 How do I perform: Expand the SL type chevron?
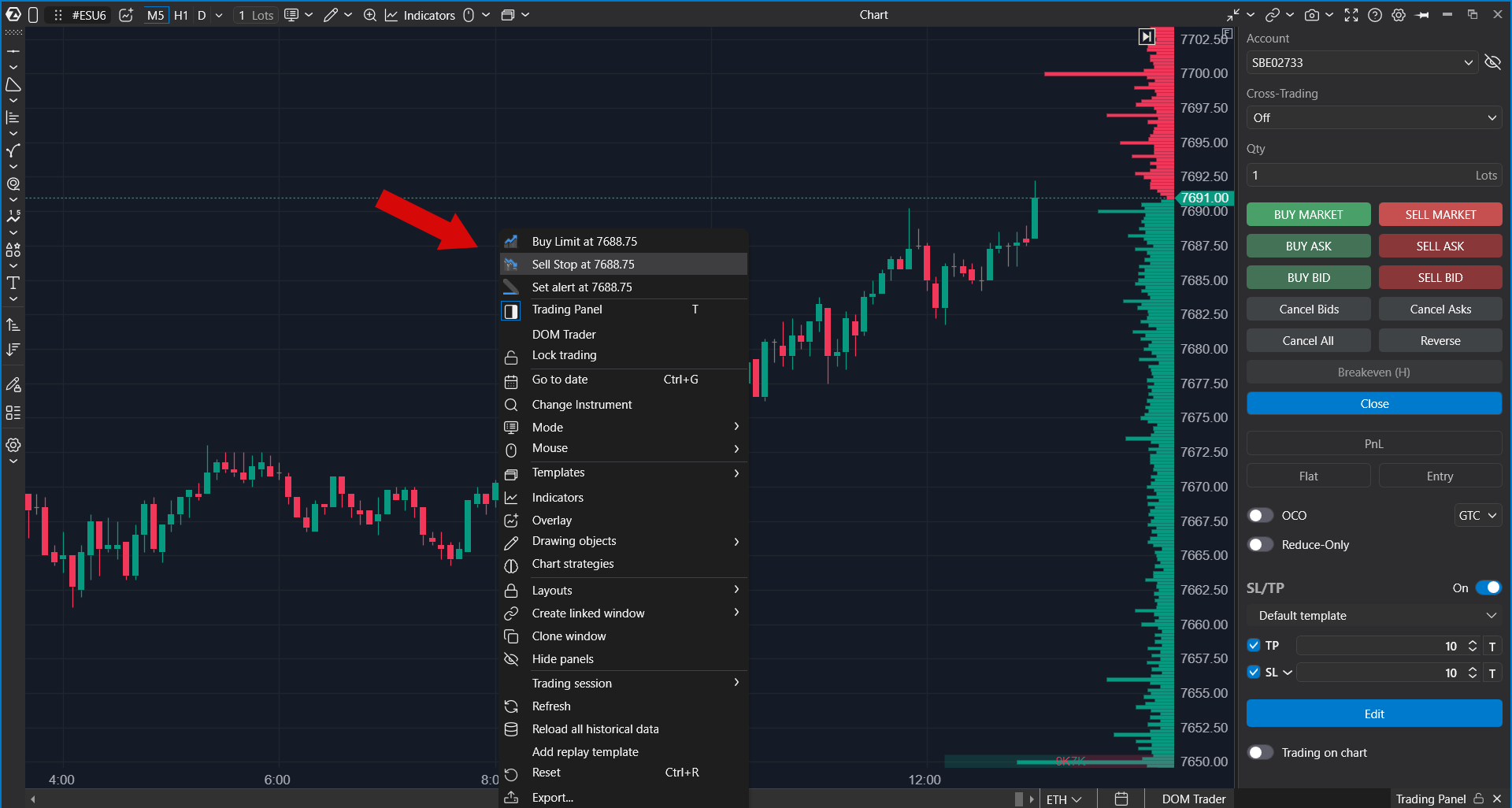point(1288,673)
